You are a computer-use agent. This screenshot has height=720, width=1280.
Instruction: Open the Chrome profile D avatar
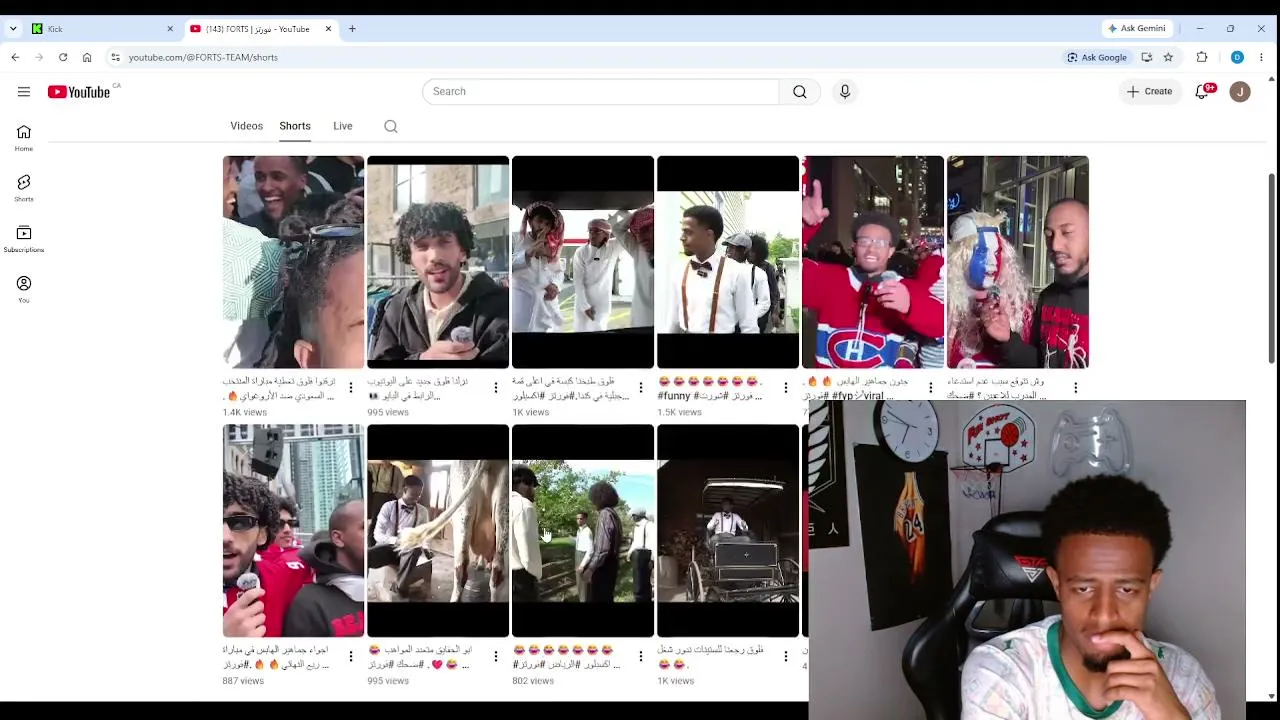(x=1237, y=57)
